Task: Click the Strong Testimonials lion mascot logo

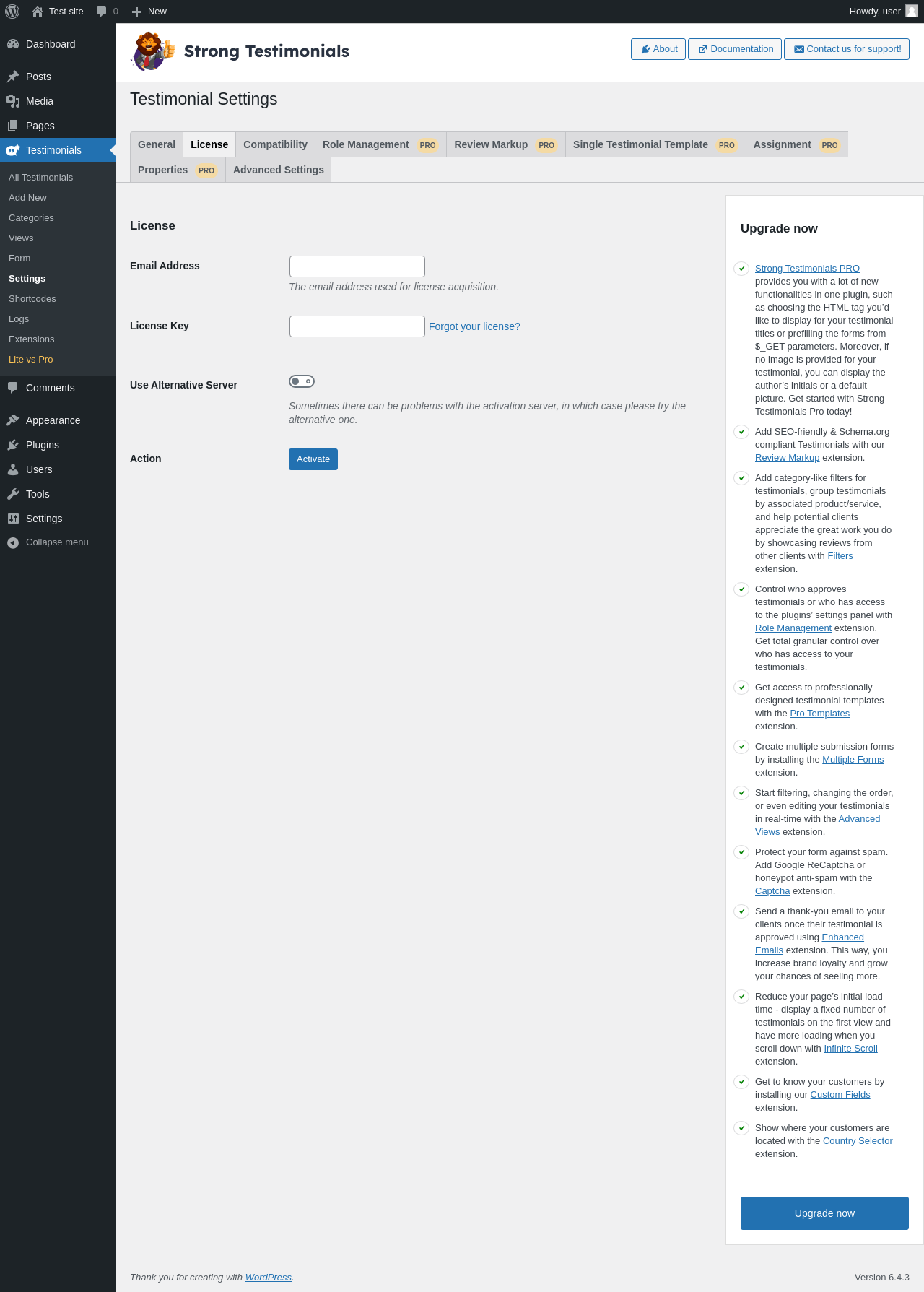Action: pos(153,51)
